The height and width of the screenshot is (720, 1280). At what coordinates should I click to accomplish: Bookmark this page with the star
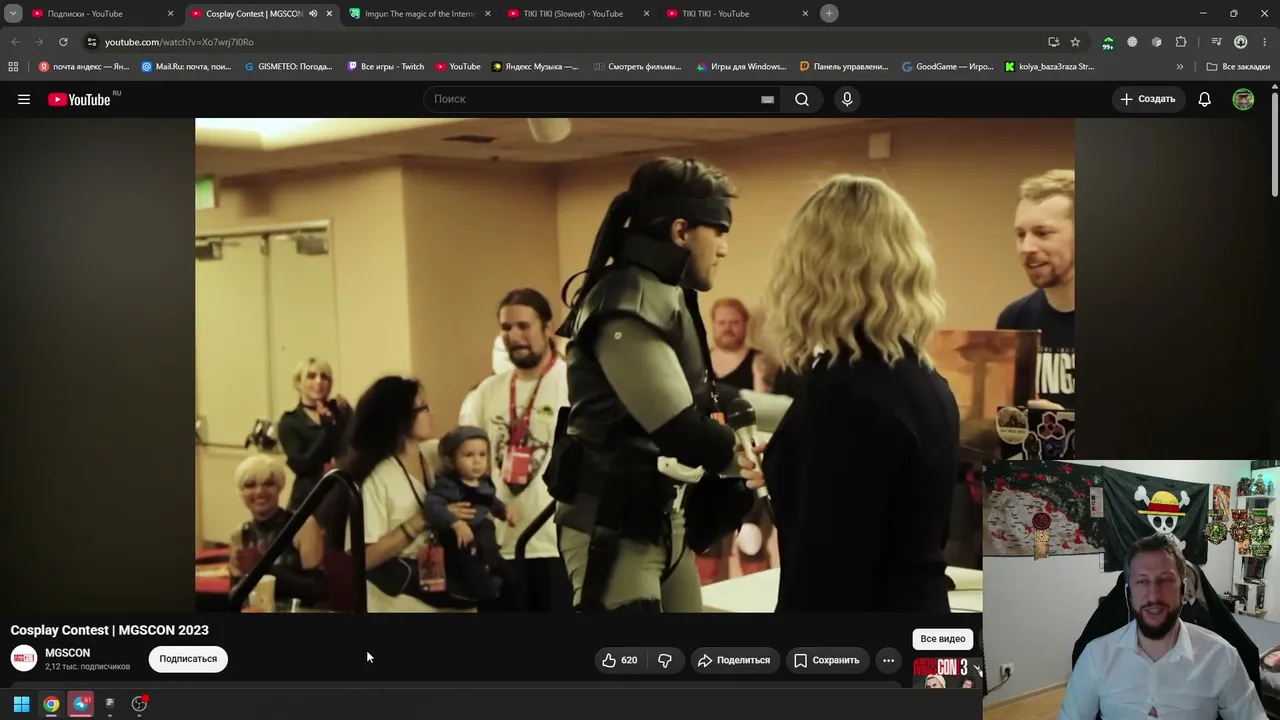(x=1075, y=42)
